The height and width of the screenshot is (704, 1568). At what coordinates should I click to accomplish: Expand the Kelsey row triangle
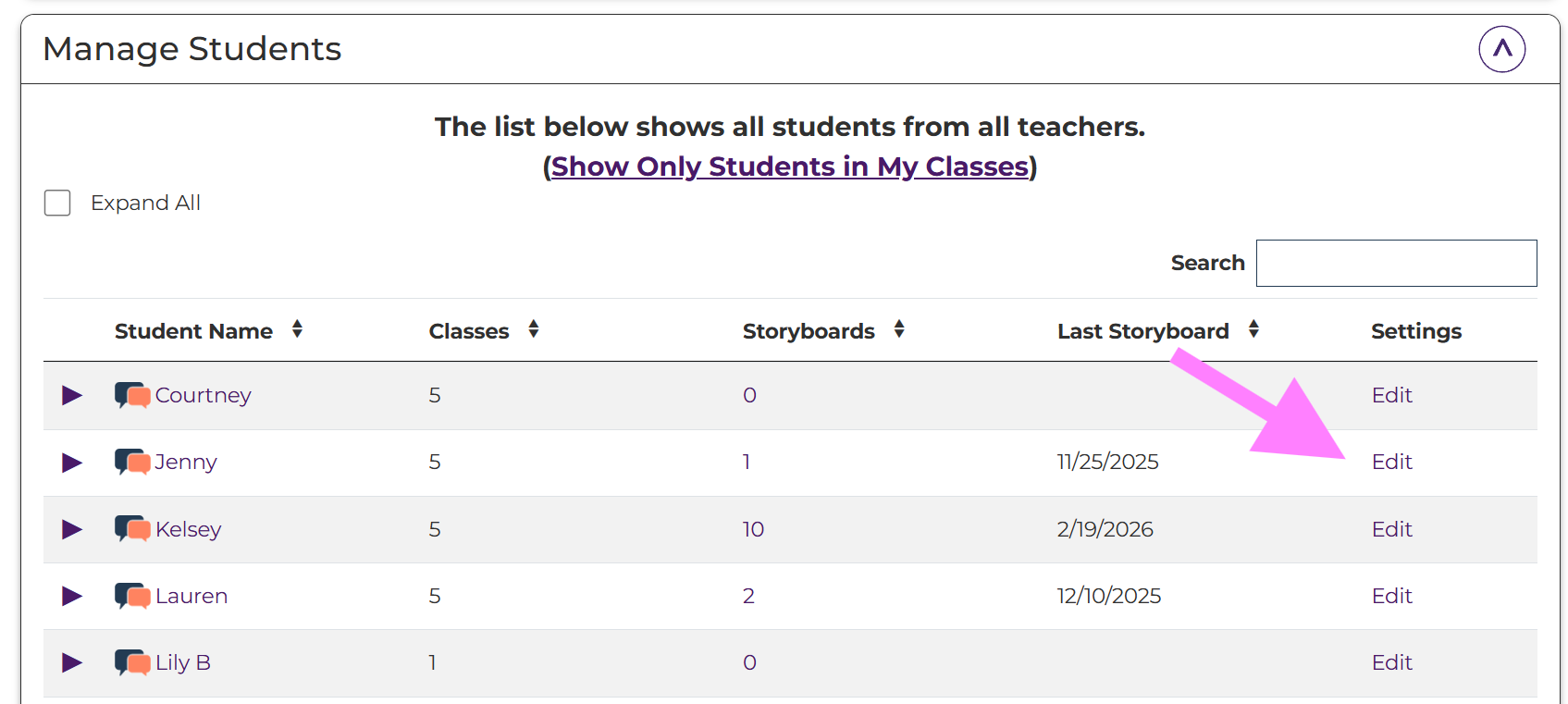(72, 529)
